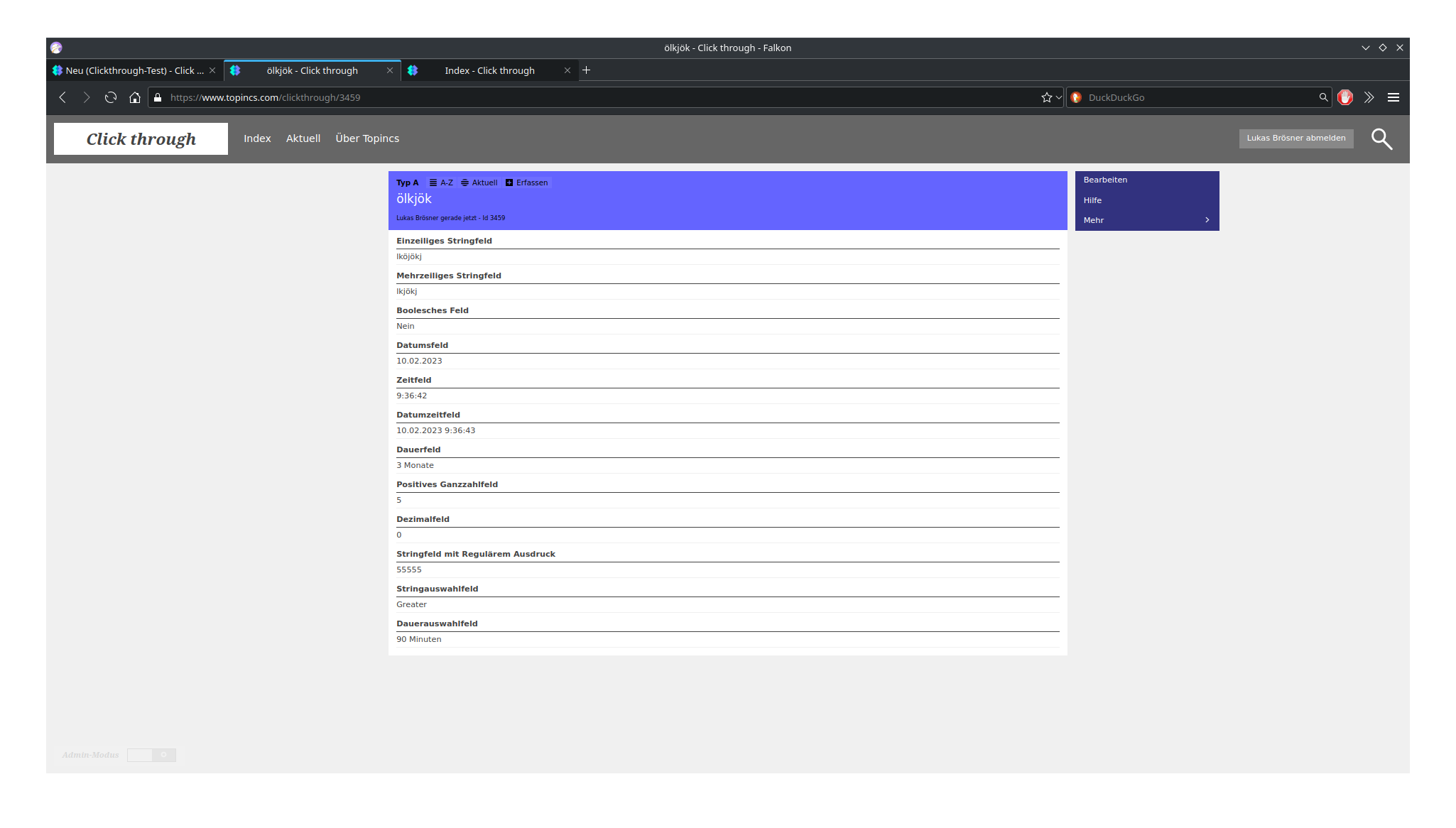Screen dimensions: 1456x828
Task: Open the ad blocker hand icon
Action: coord(1344,97)
